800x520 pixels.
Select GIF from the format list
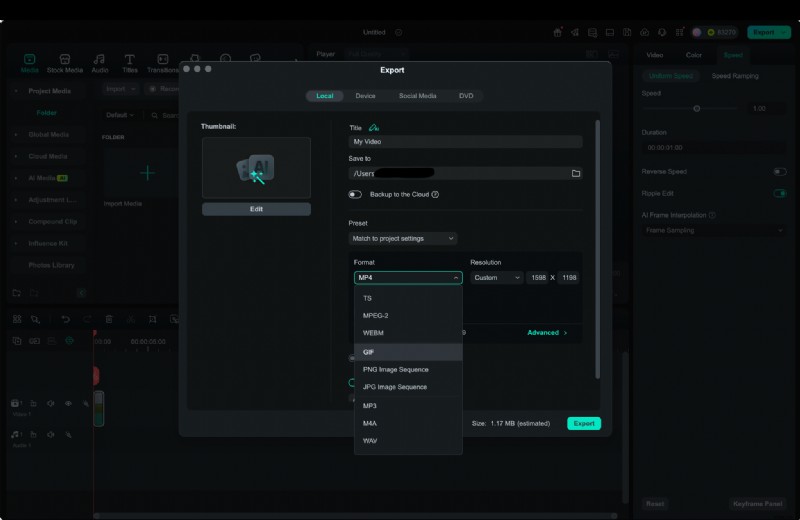(369, 352)
